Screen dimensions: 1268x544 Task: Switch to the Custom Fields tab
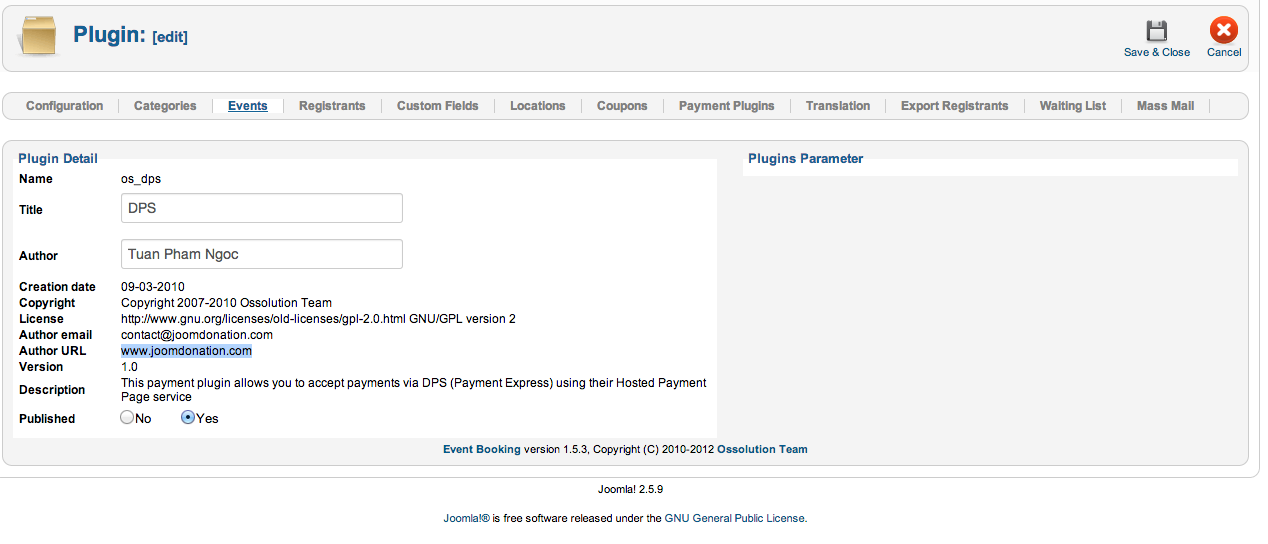click(437, 106)
